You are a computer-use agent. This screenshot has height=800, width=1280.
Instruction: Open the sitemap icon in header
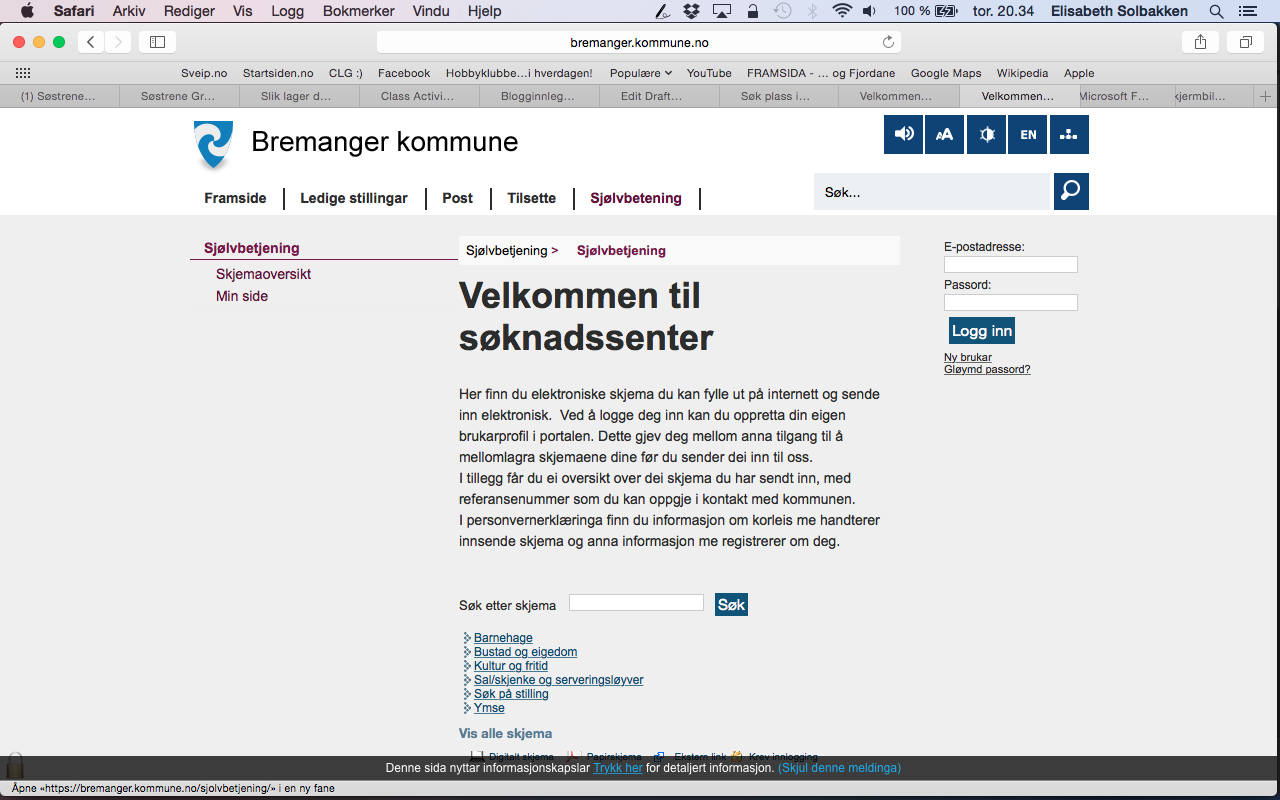tap(1068, 134)
